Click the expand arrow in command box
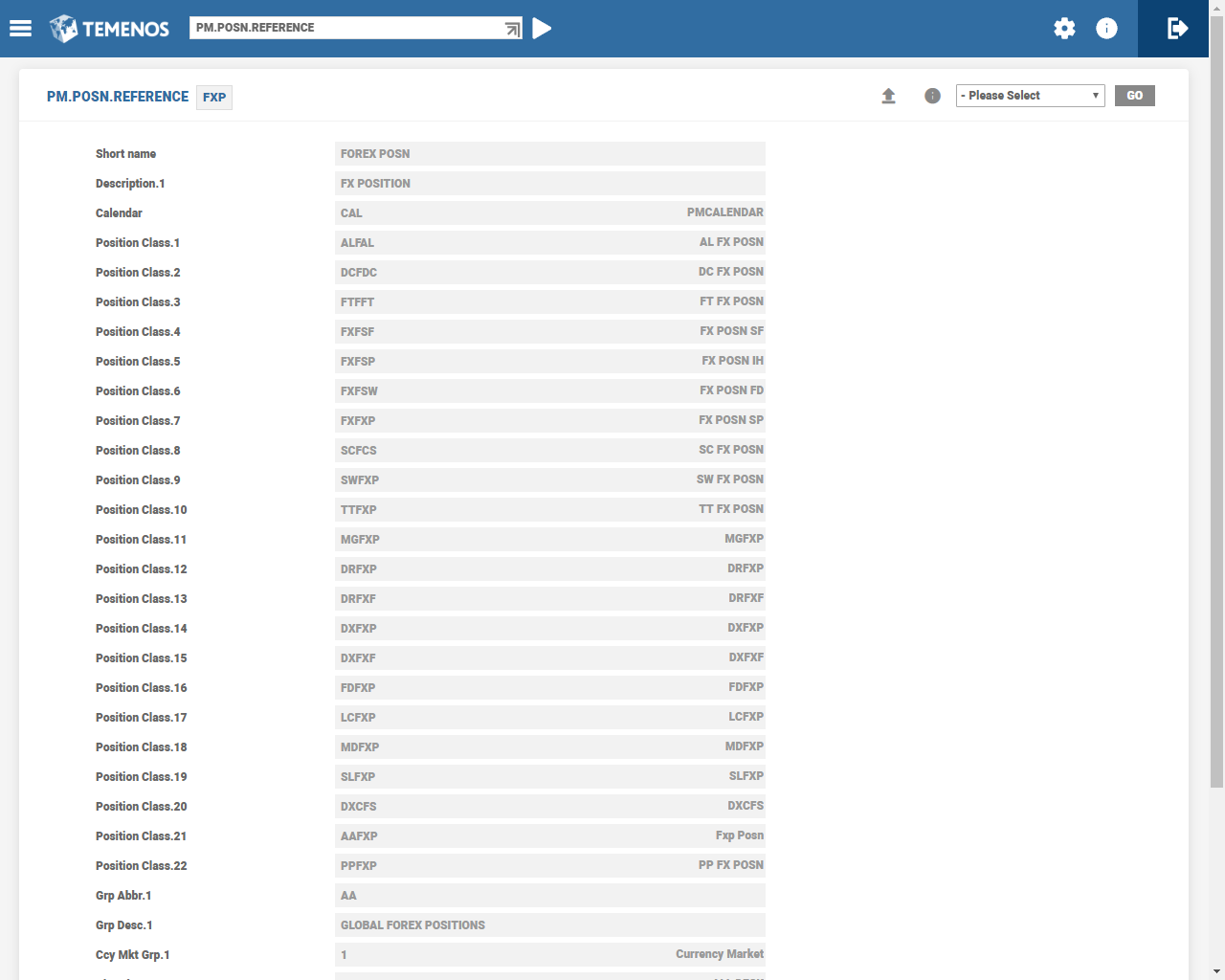 pos(512,29)
